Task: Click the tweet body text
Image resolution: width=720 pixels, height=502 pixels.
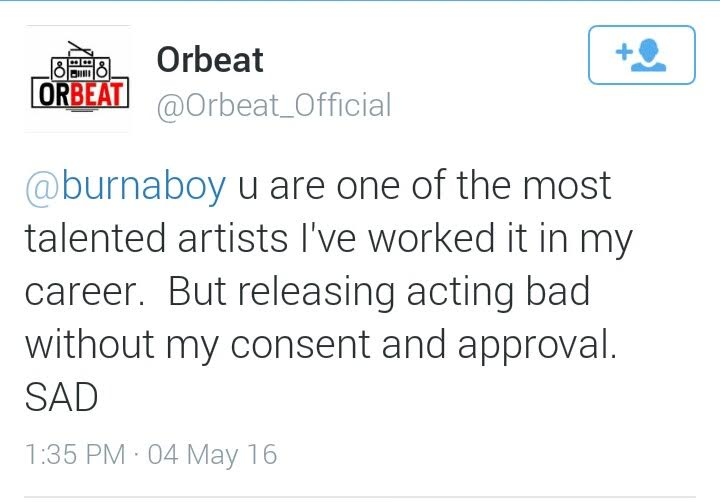Action: tap(320, 290)
